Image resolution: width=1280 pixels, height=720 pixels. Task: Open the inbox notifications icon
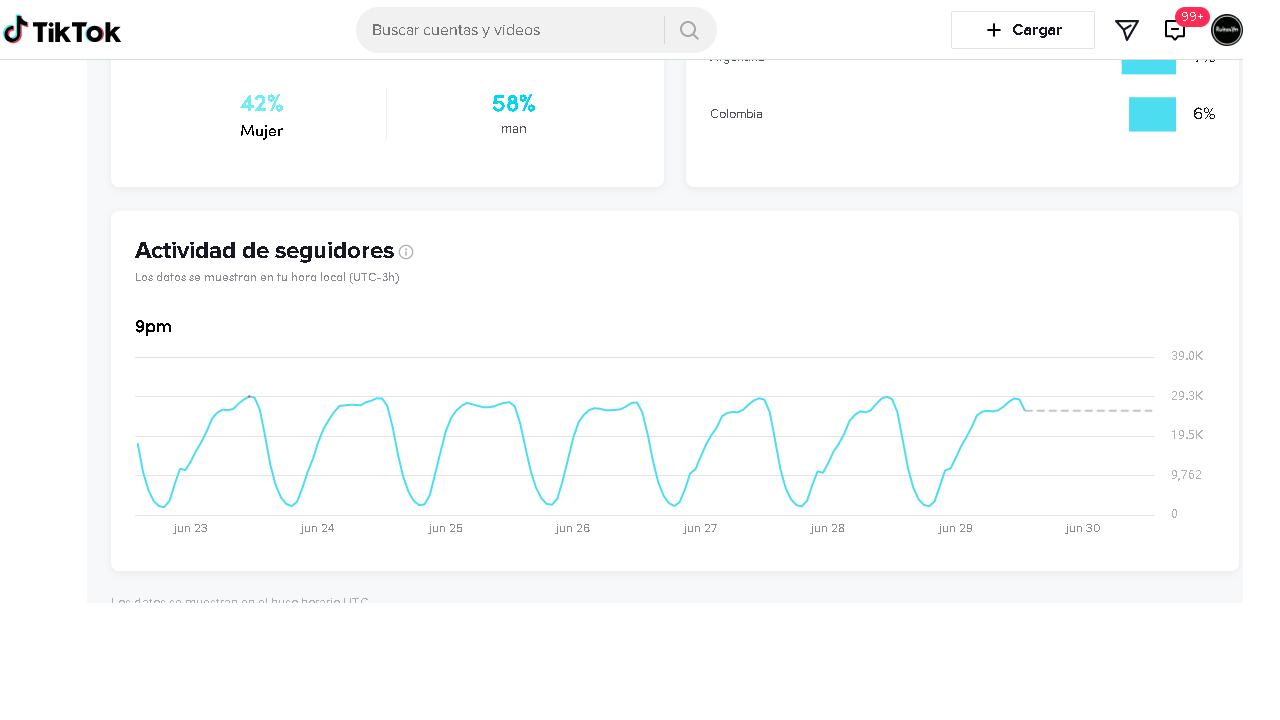point(1174,31)
